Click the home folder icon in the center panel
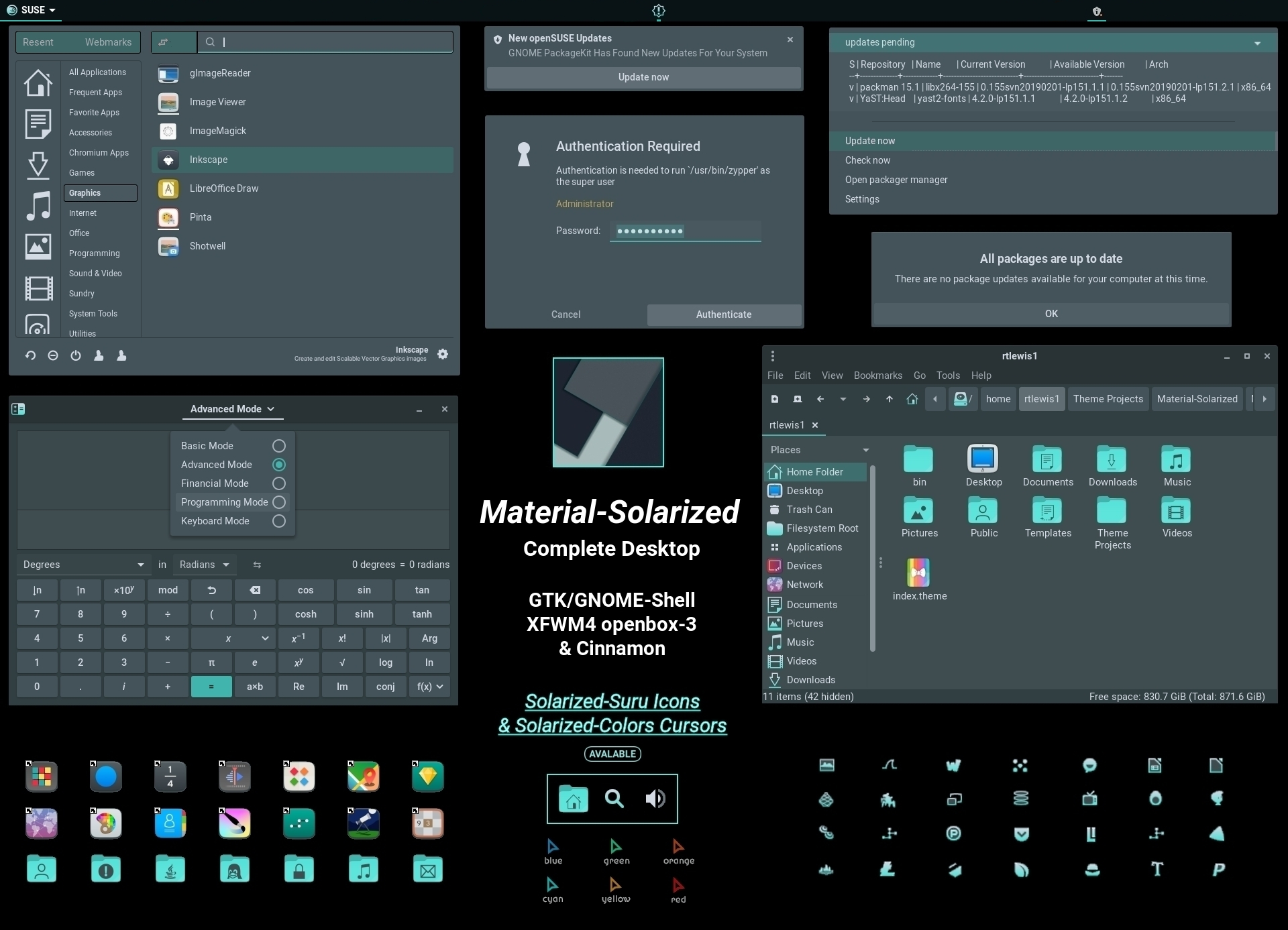The image size is (1288, 930). [x=573, y=798]
